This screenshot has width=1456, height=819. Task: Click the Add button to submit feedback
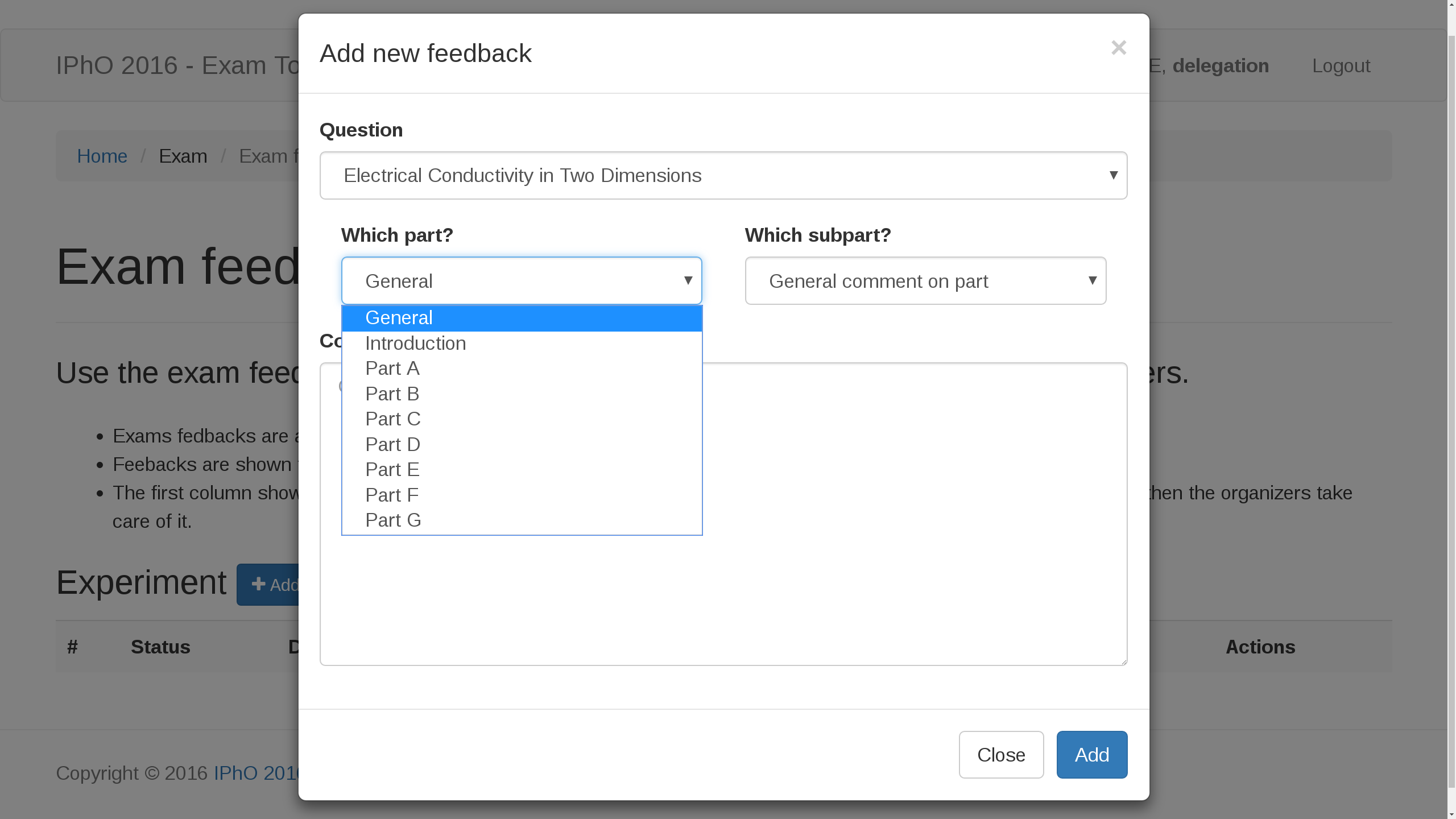(1091, 754)
